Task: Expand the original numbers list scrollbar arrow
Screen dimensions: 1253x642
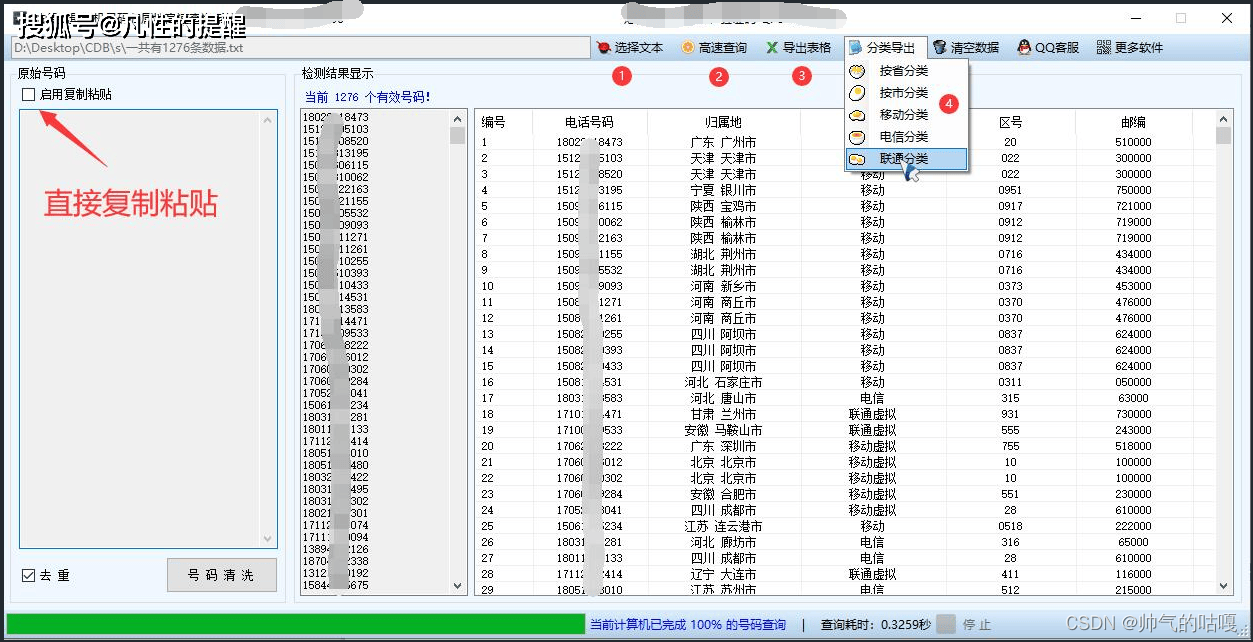Action: click(x=265, y=120)
